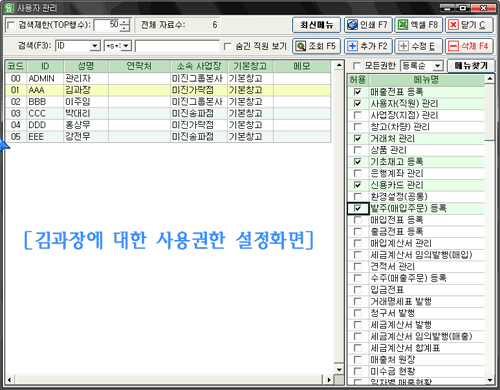Click the 메뉴찾기 button
Image resolution: width=500 pixels, height=390 pixels.
[471, 66]
